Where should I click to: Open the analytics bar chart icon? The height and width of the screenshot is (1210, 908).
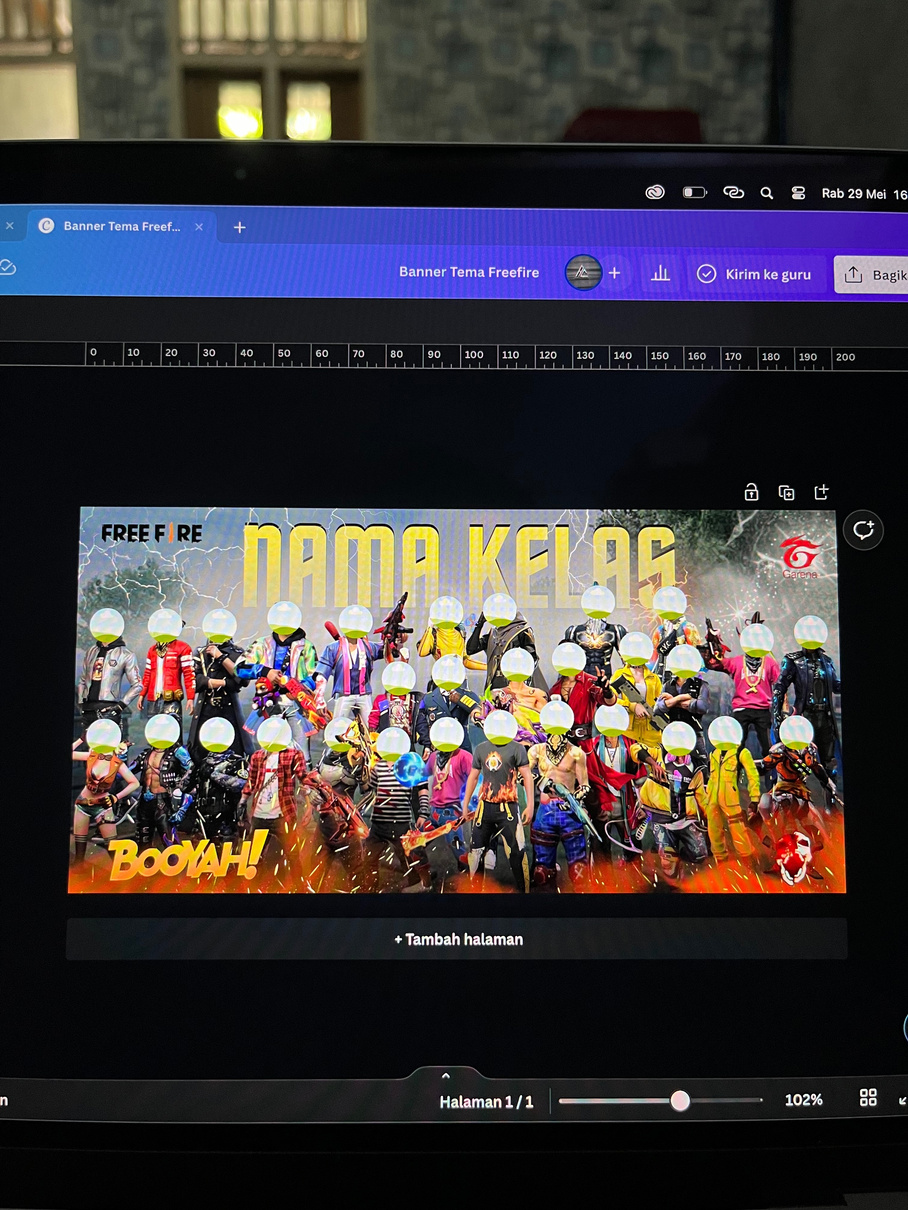[661, 273]
